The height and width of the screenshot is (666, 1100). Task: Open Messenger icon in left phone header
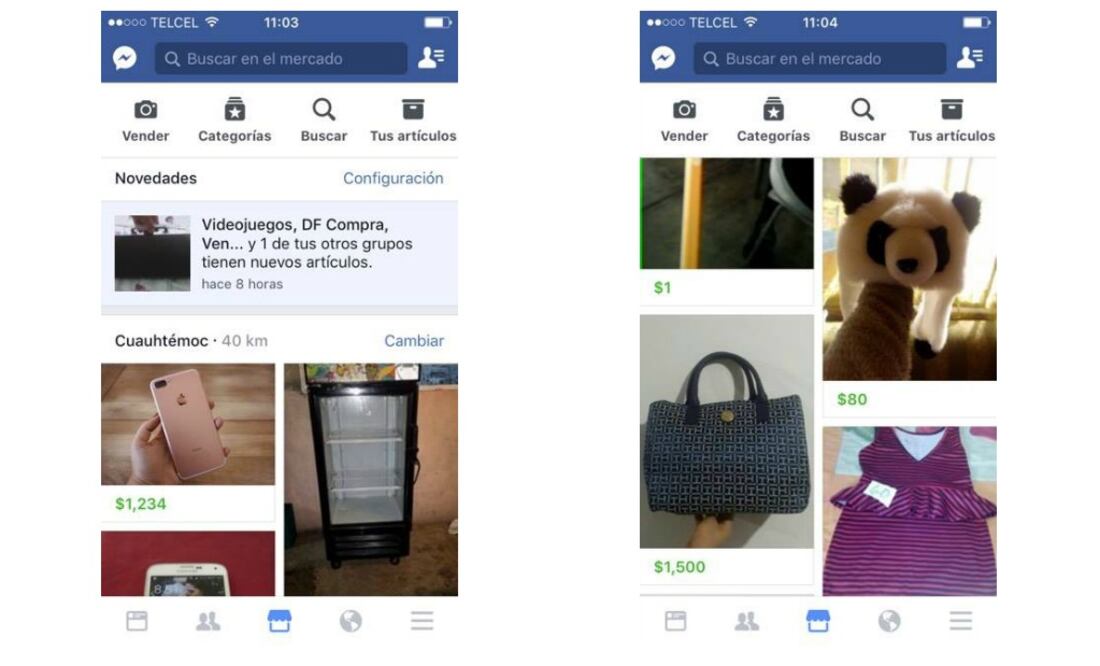pos(125,58)
